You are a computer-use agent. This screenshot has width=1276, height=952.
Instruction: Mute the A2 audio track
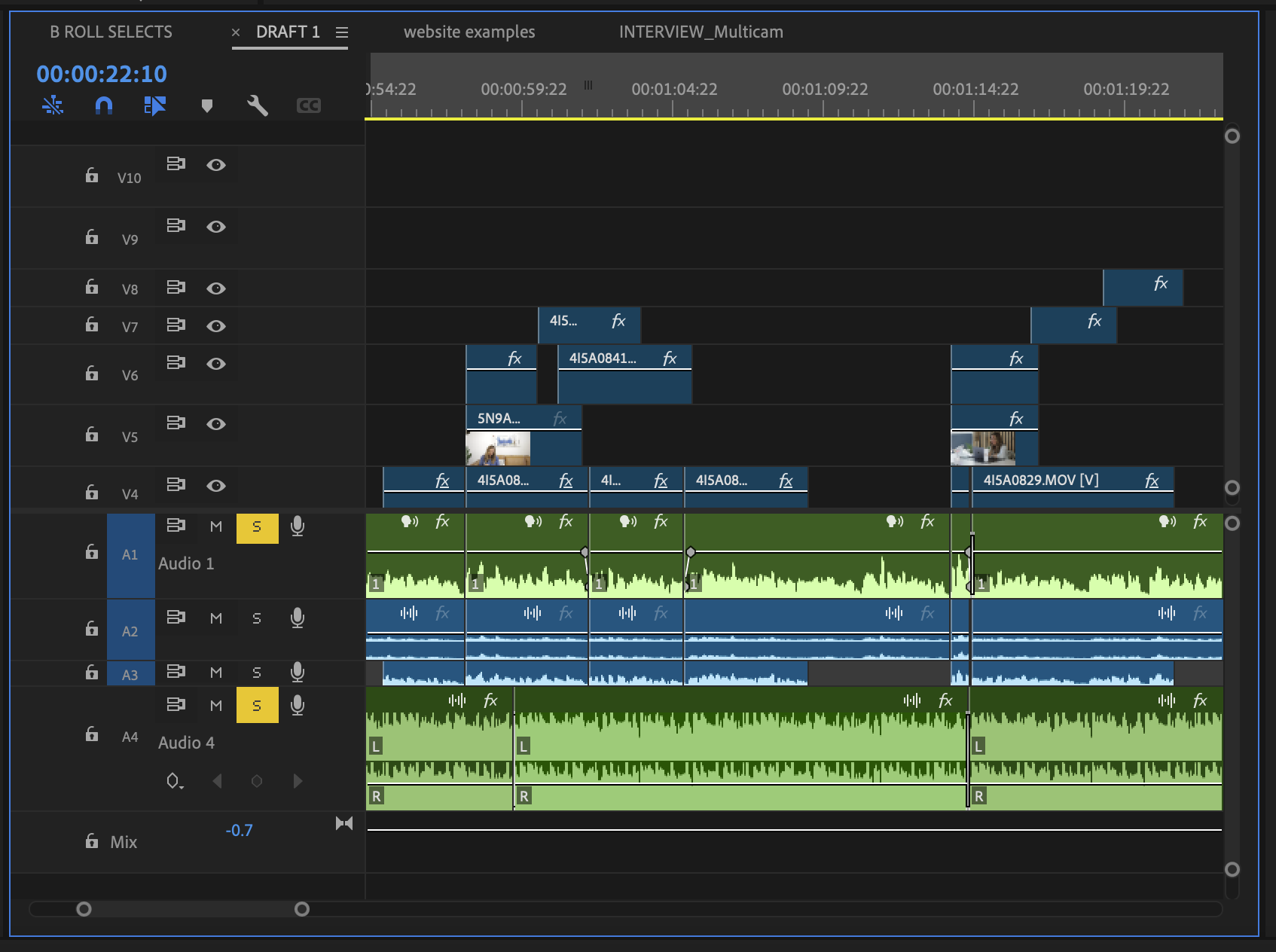click(216, 618)
